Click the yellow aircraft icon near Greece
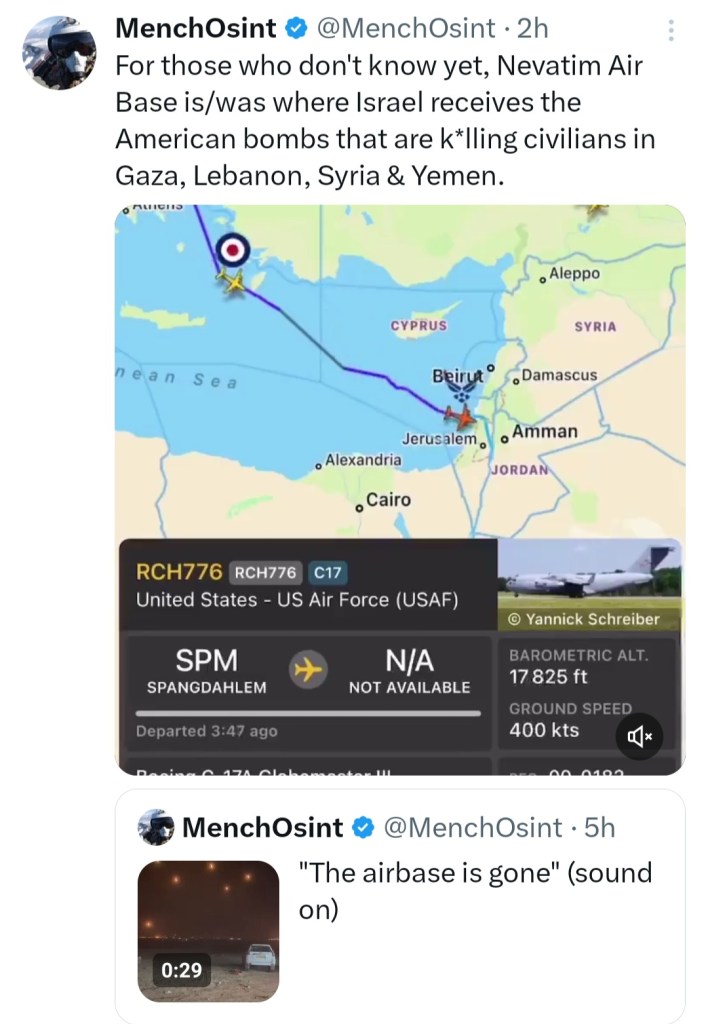This screenshot has height=1024, width=708. pyautogui.click(x=234, y=282)
